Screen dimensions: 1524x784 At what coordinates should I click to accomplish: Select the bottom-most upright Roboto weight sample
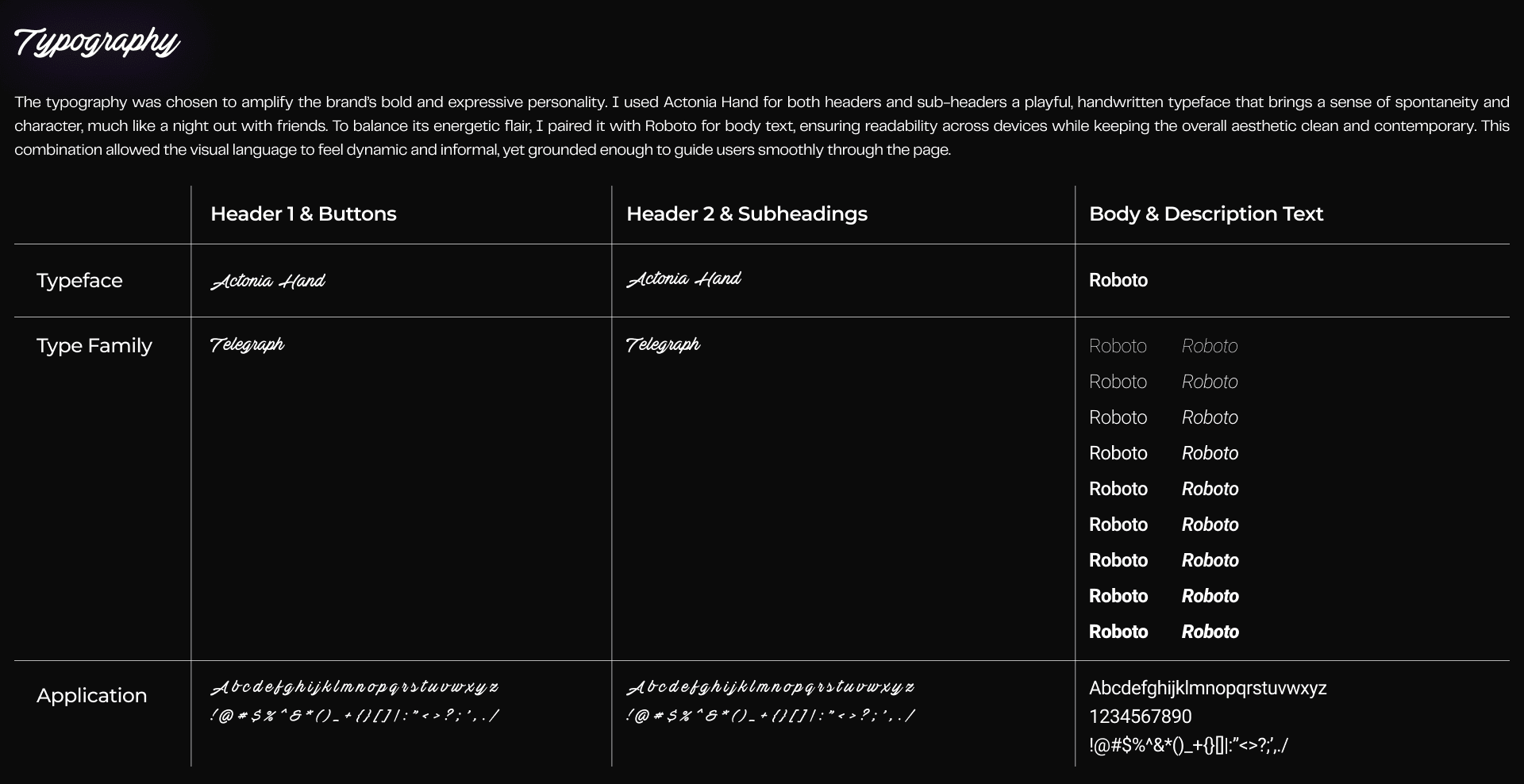tap(1118, 632)
